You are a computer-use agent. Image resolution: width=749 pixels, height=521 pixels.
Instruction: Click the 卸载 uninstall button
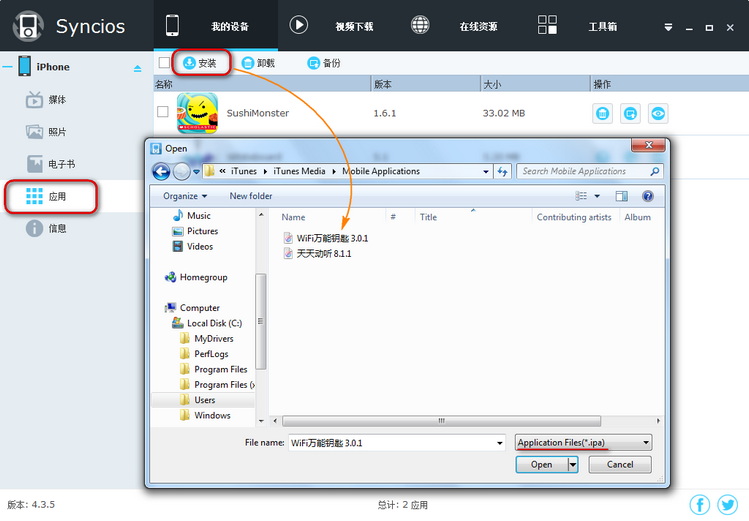click(x=258, y=63)
